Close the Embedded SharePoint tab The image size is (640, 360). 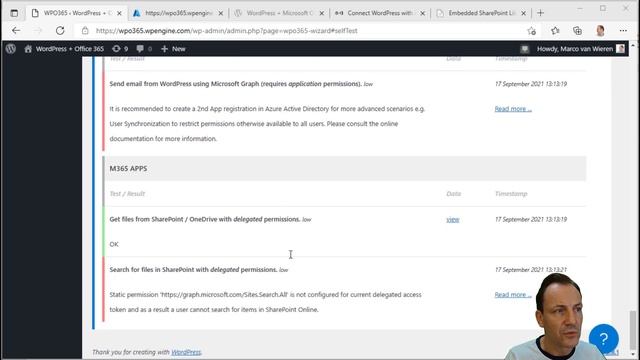523,13
